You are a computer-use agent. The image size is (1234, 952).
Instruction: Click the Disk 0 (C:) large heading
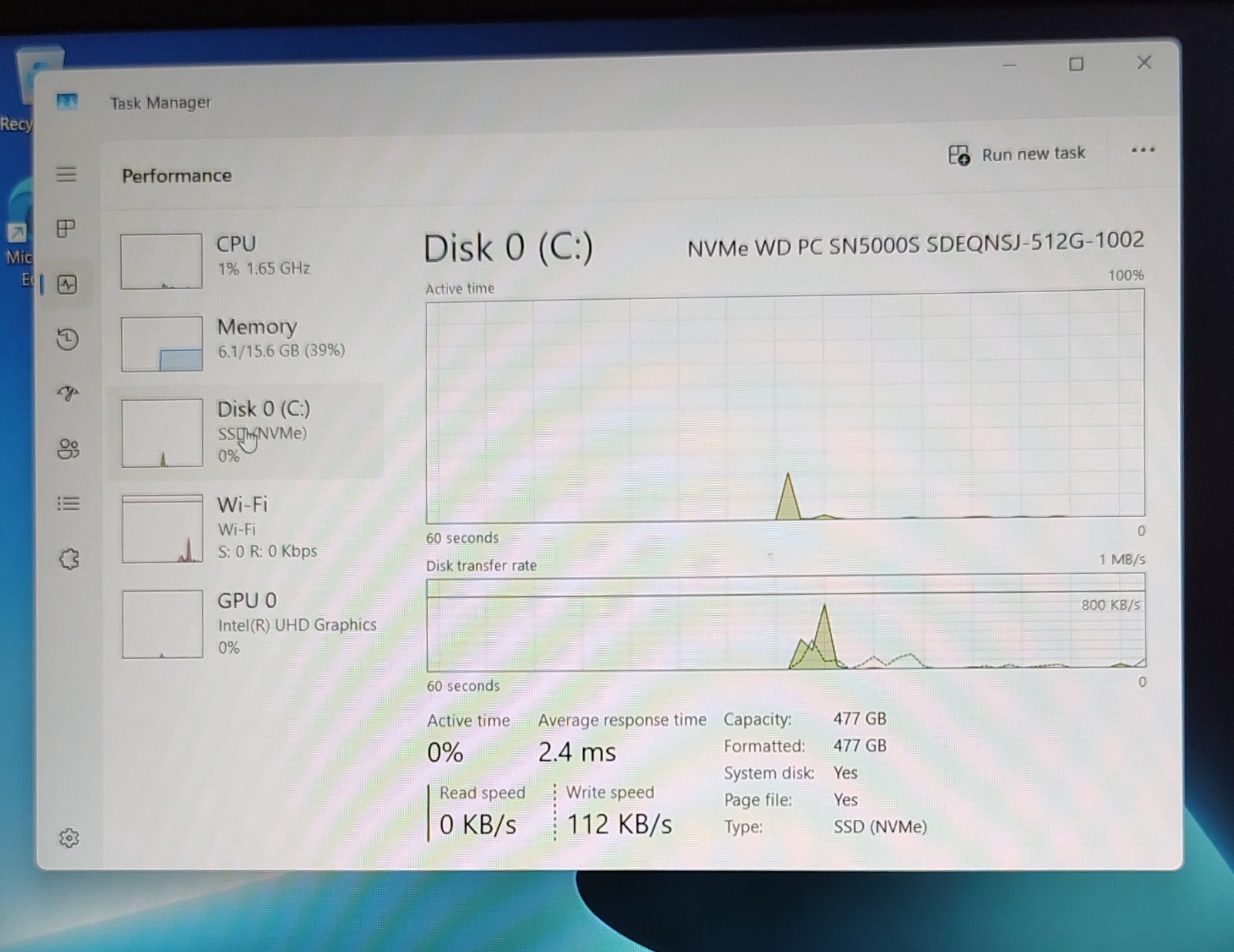[x=509, y=248]
